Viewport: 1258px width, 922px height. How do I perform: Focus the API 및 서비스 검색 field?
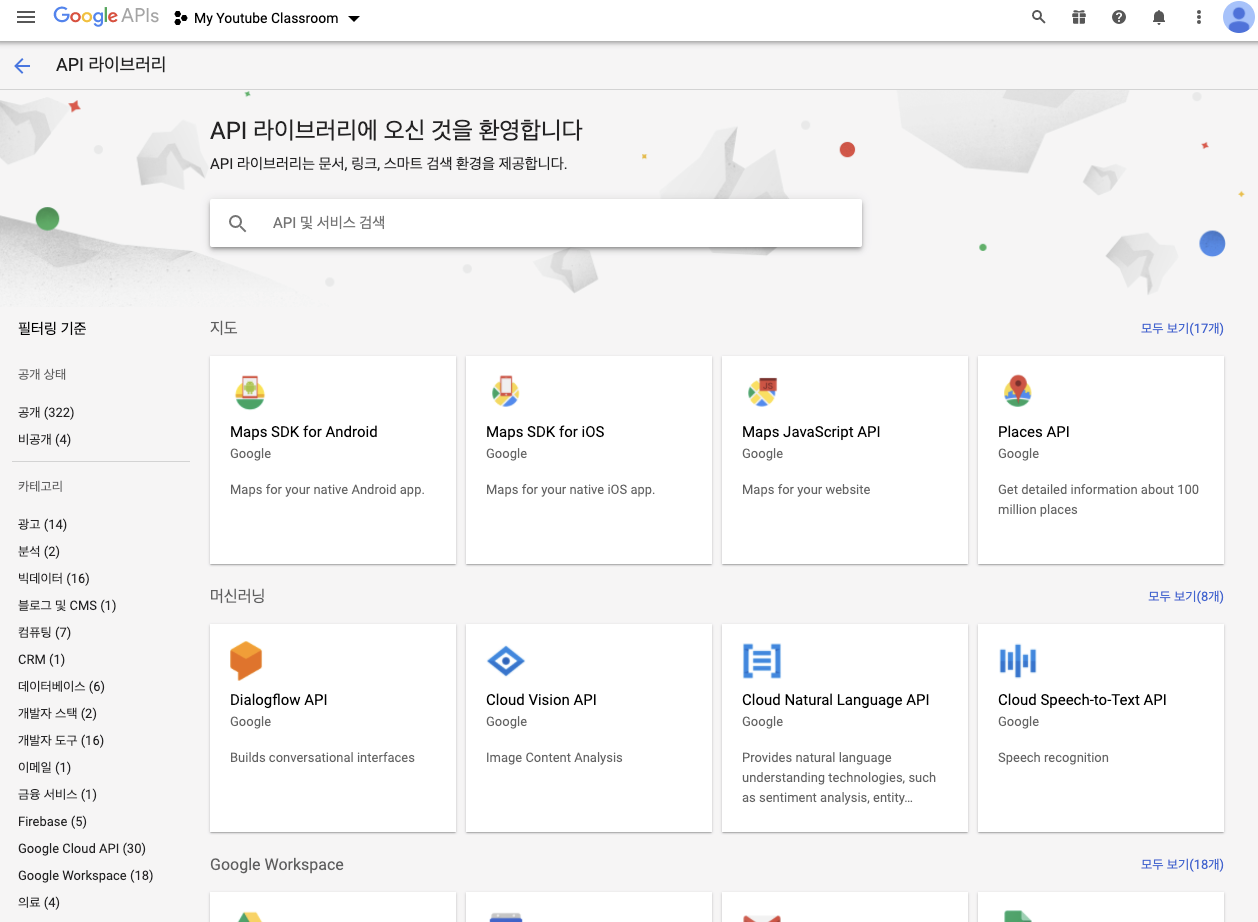[536, 223]
